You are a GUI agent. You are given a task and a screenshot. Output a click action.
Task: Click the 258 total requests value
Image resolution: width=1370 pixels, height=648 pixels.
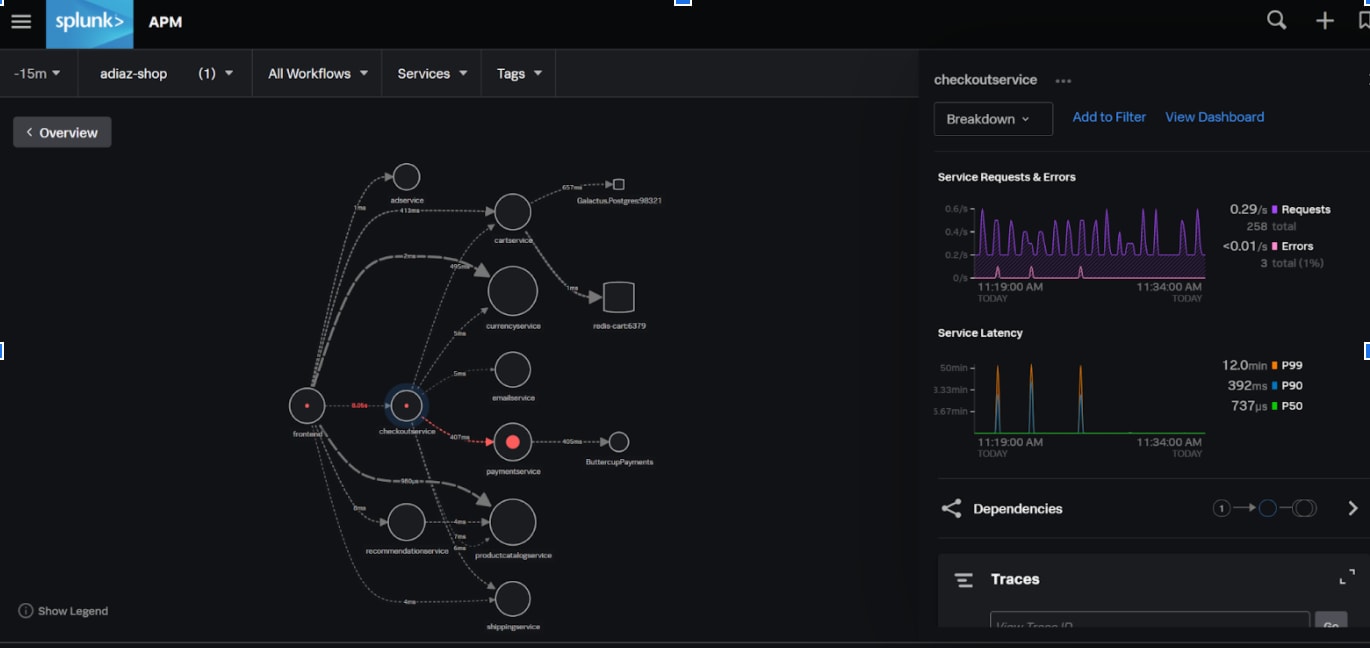pyautogui.click(x=1270, y=227)
